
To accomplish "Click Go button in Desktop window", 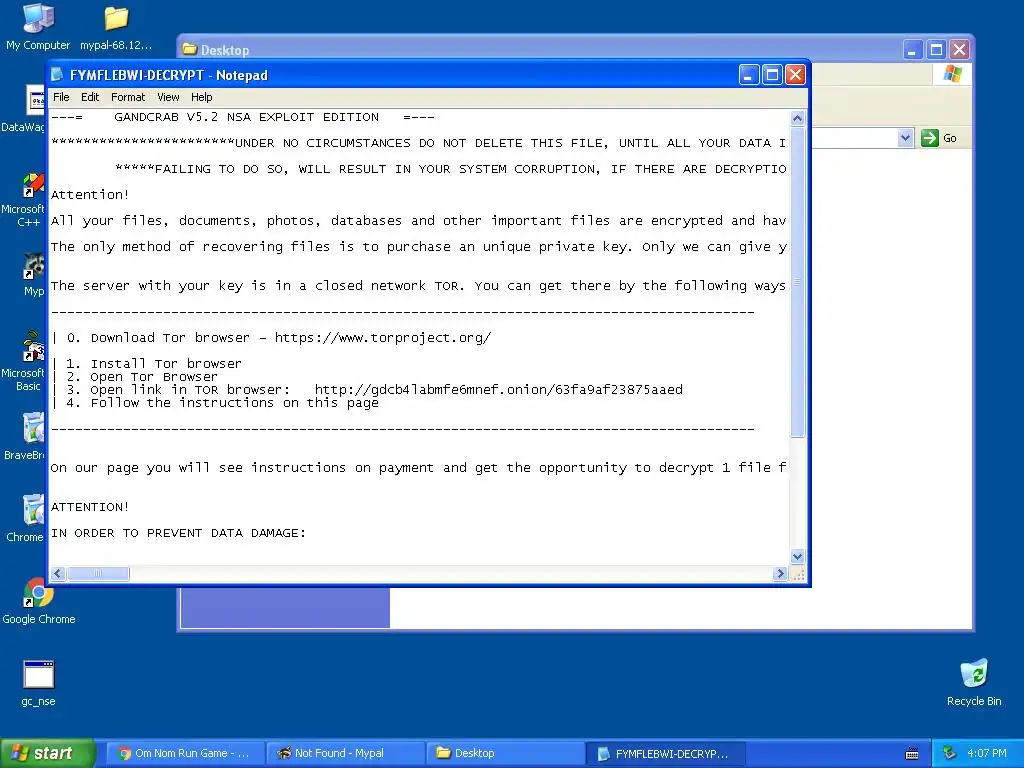I will coord(939,138).
